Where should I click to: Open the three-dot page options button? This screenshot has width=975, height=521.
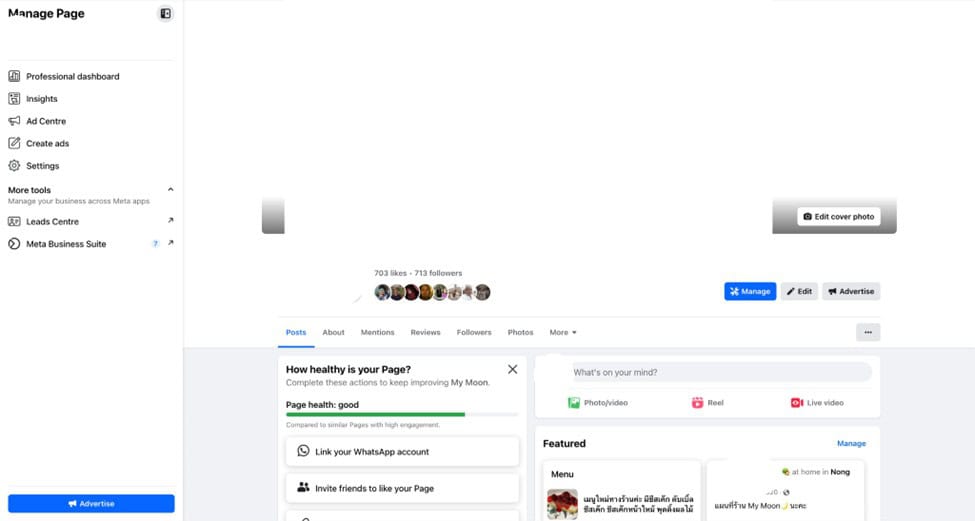[868, 333]
